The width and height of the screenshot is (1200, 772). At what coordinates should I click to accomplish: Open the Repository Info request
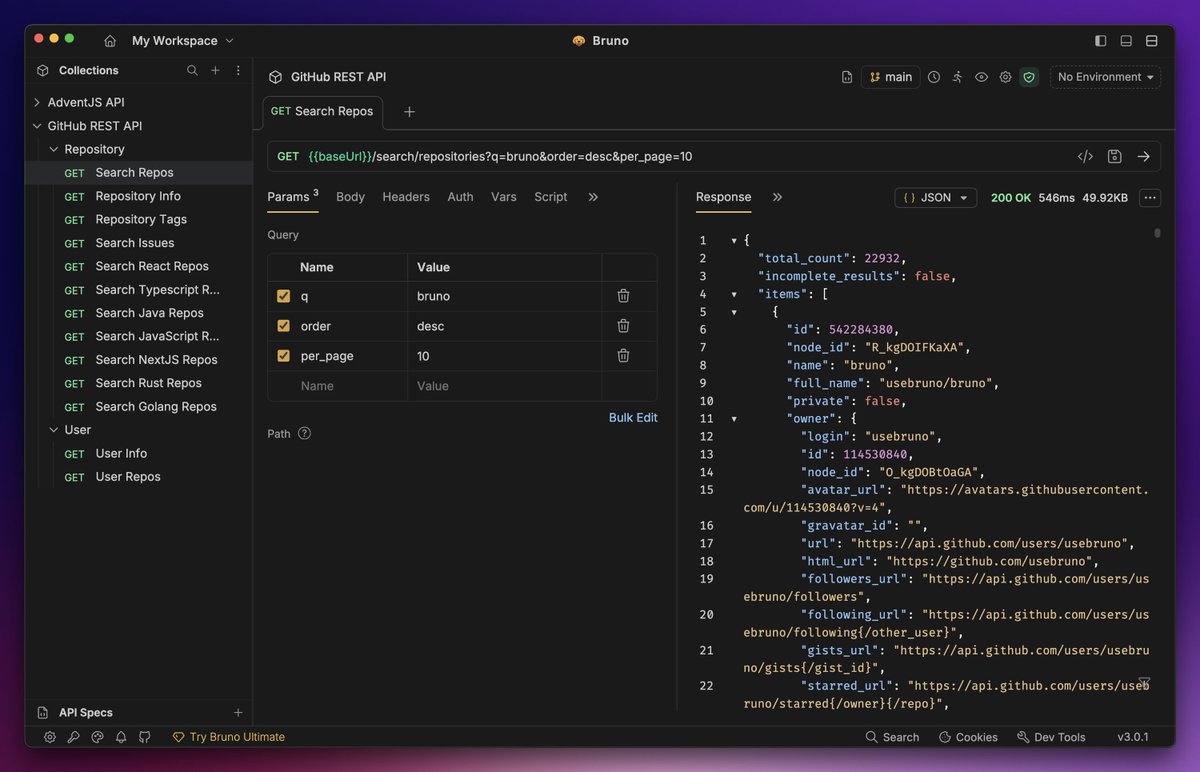(139, 196)
